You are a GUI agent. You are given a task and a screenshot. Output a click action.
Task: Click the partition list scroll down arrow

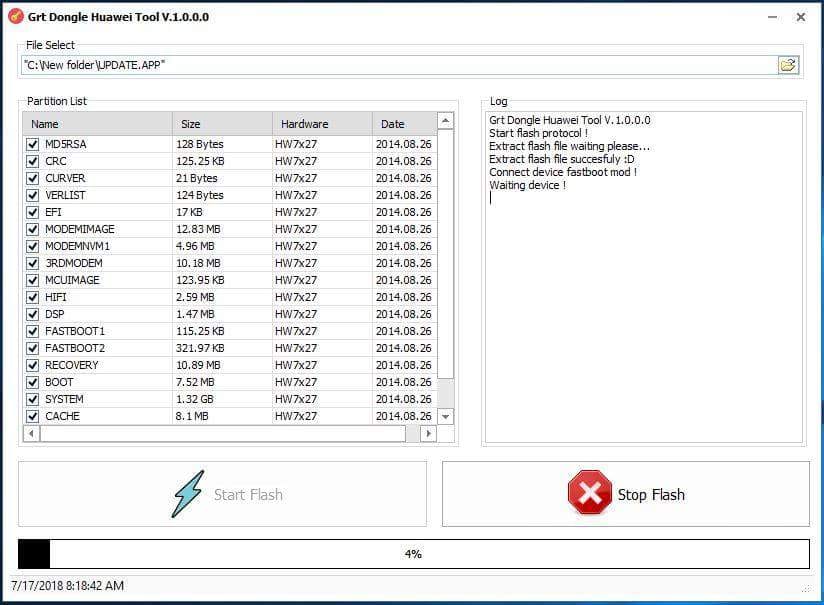(x=445, y=417)
